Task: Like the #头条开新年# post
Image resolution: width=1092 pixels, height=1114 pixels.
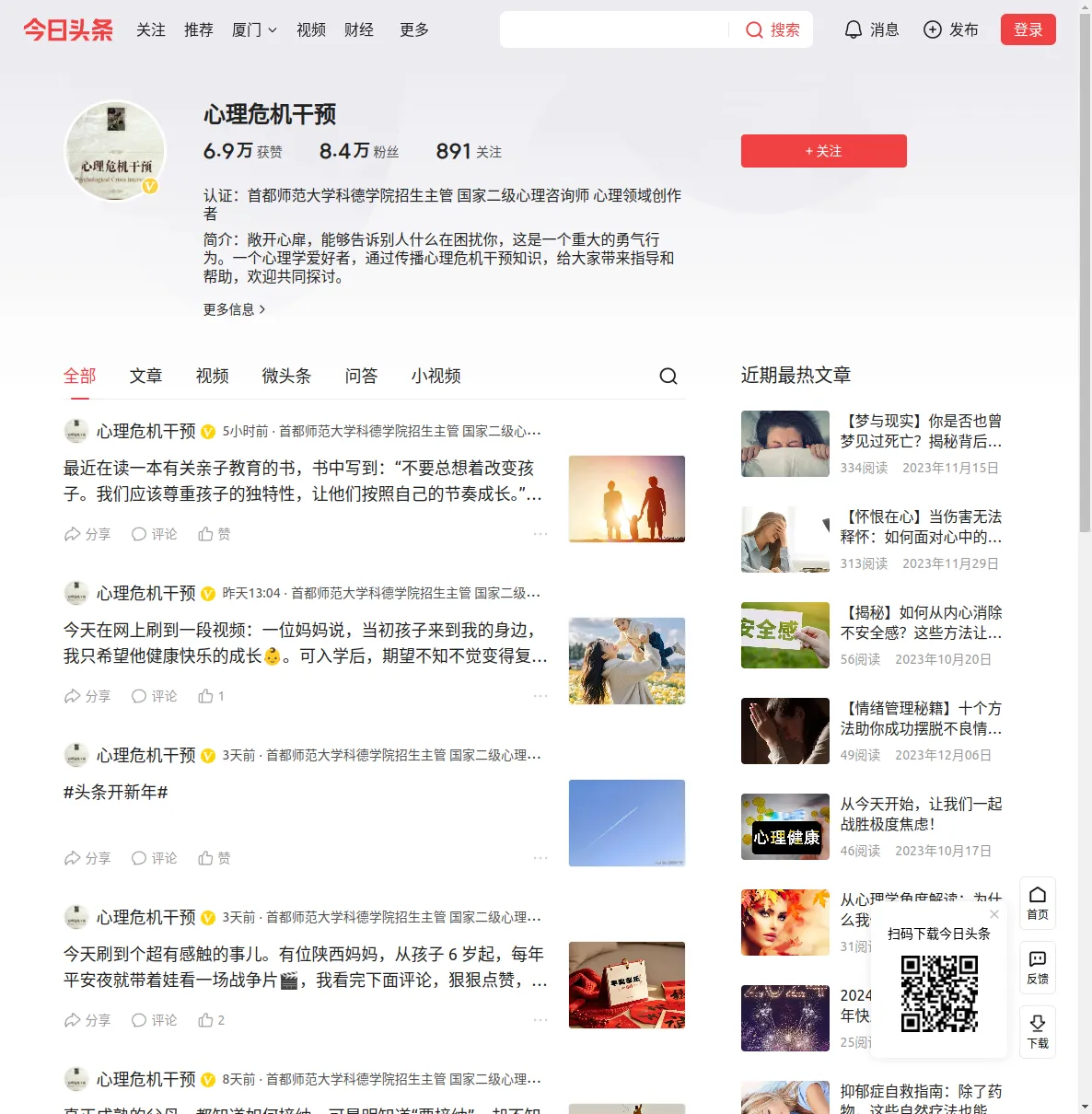Action: coord(215,858)
